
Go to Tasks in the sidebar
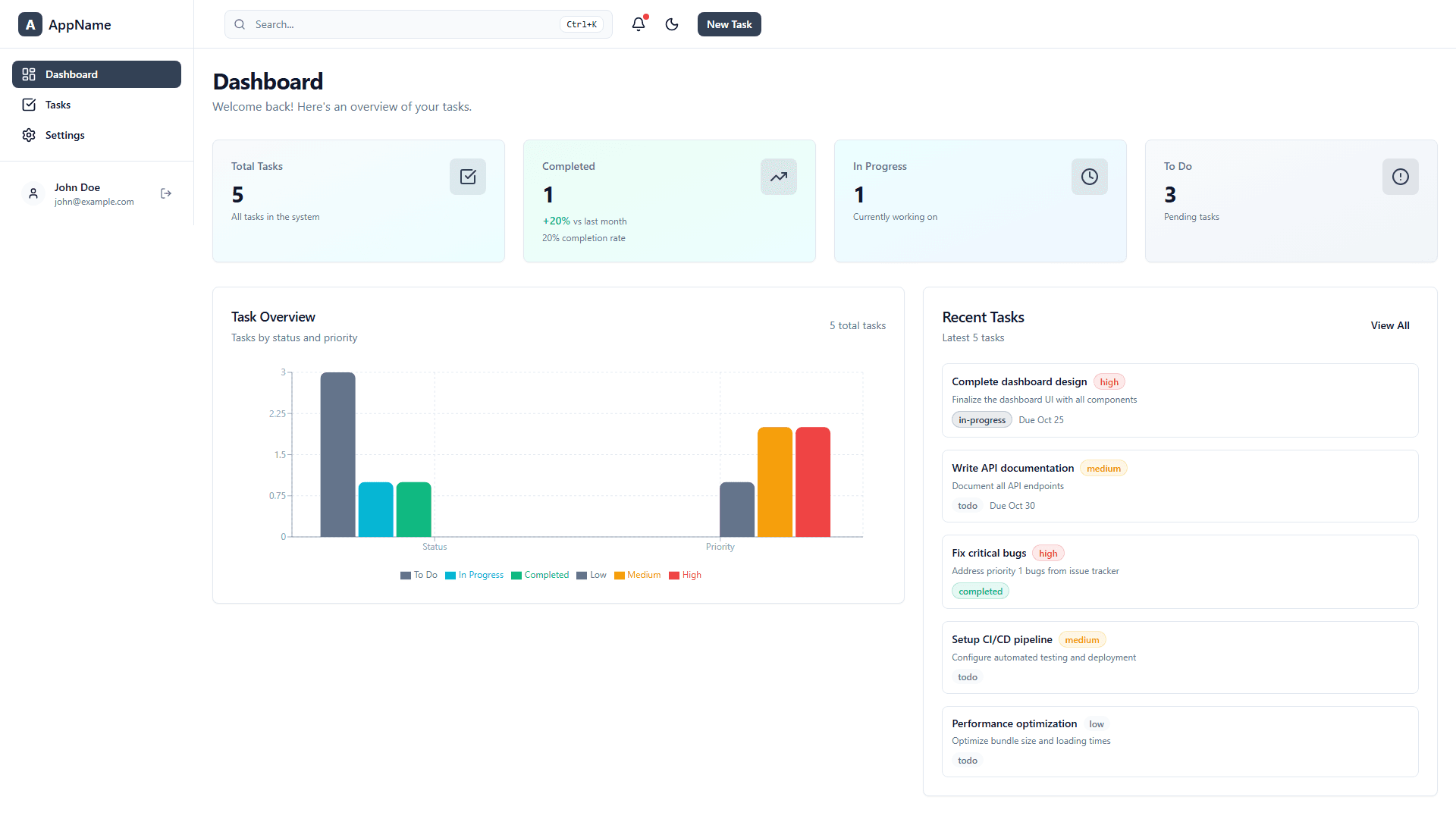58,105
